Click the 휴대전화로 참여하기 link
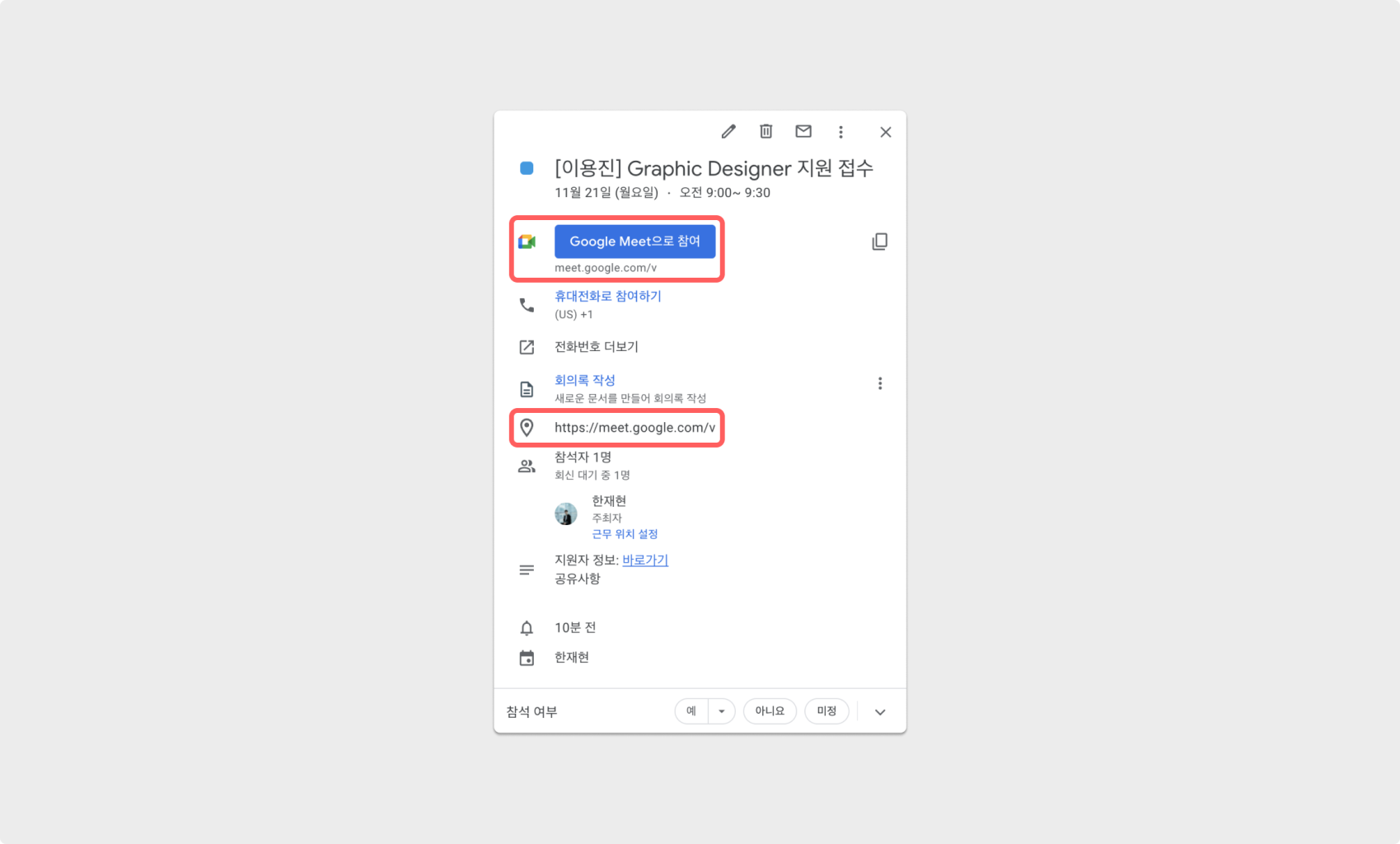The width and height of the screenshot is (1400, 844). click(608, 296)
